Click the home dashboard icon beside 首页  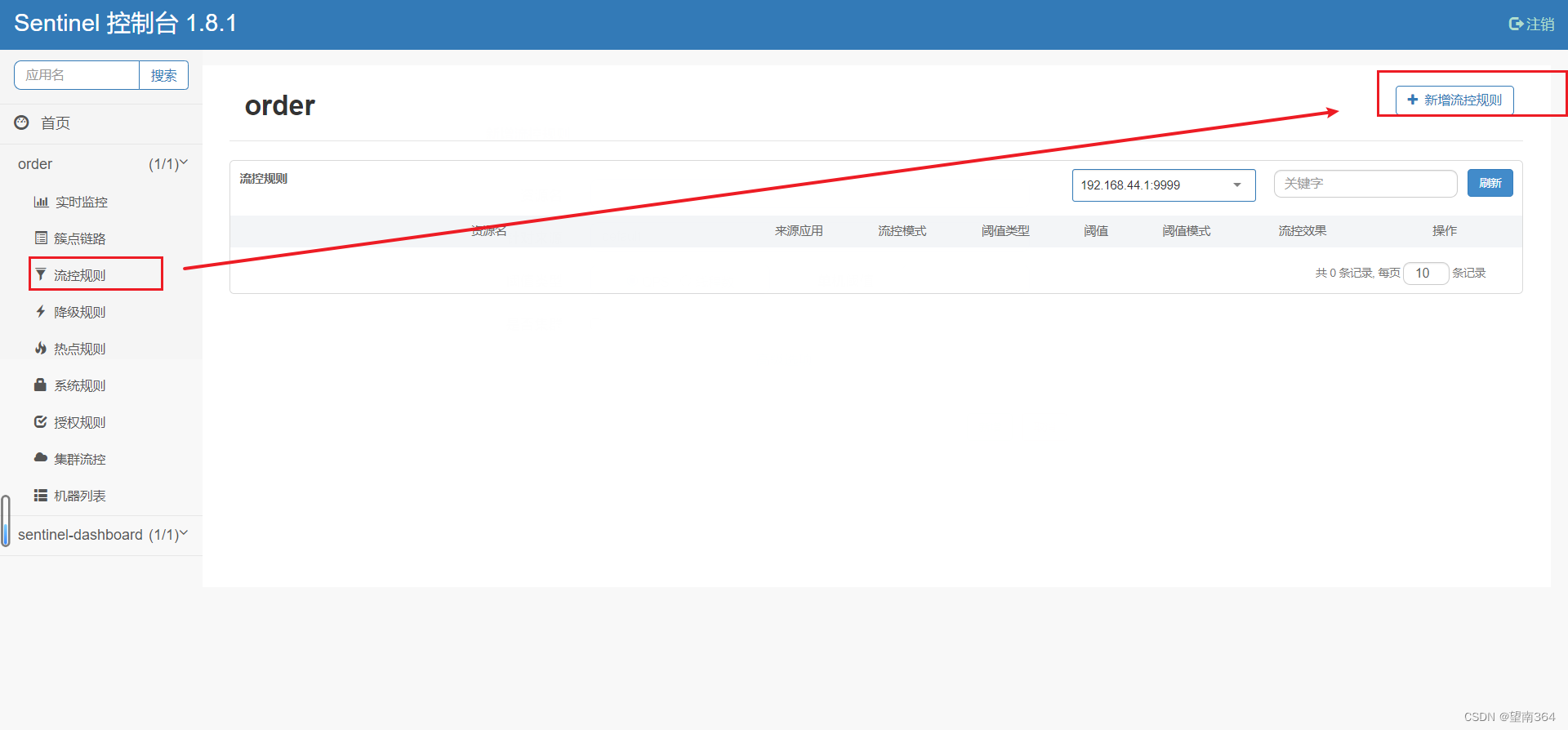(22, 122)
